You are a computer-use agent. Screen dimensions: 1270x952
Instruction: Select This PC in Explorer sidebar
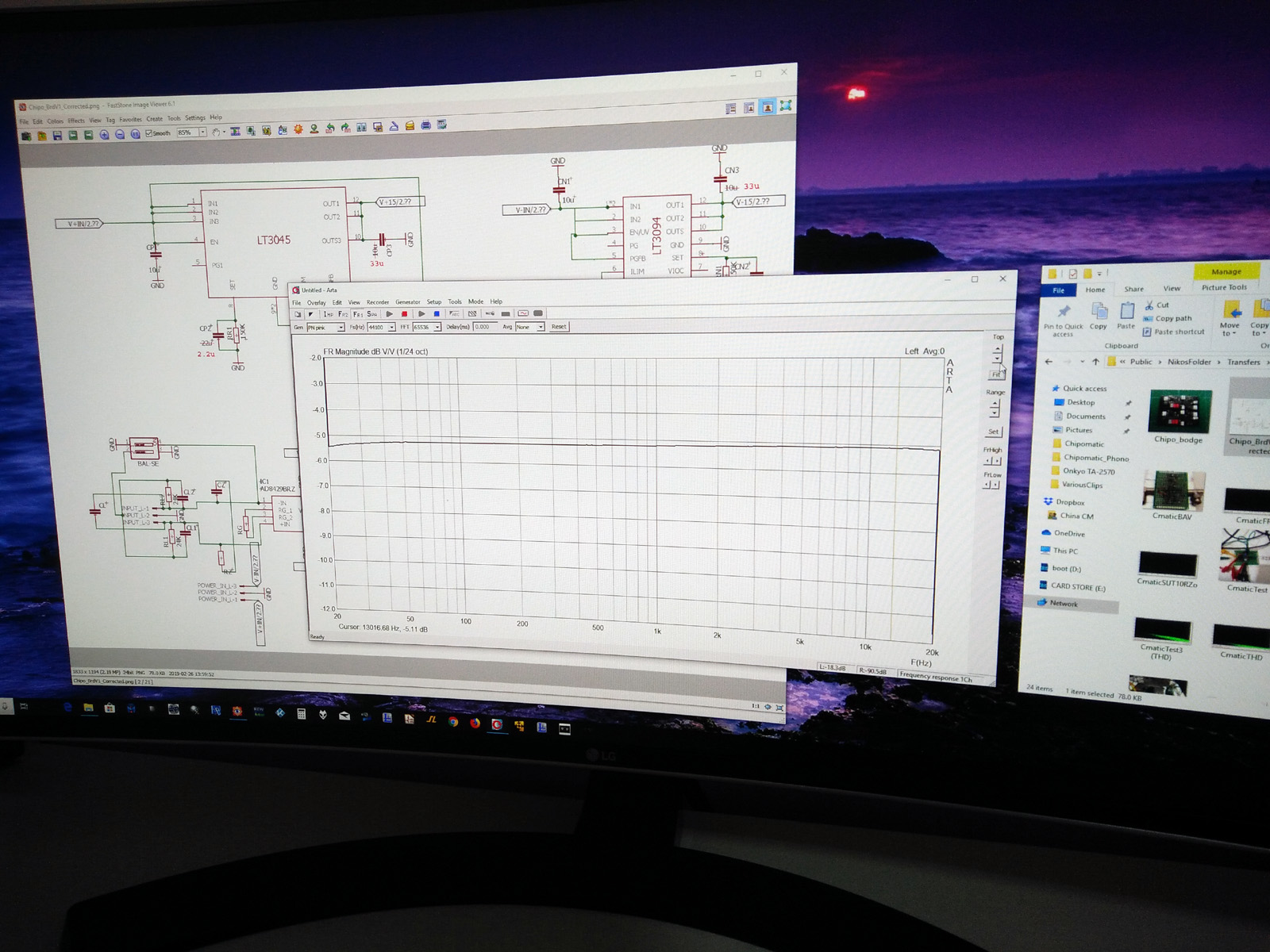click(1060, 551)
